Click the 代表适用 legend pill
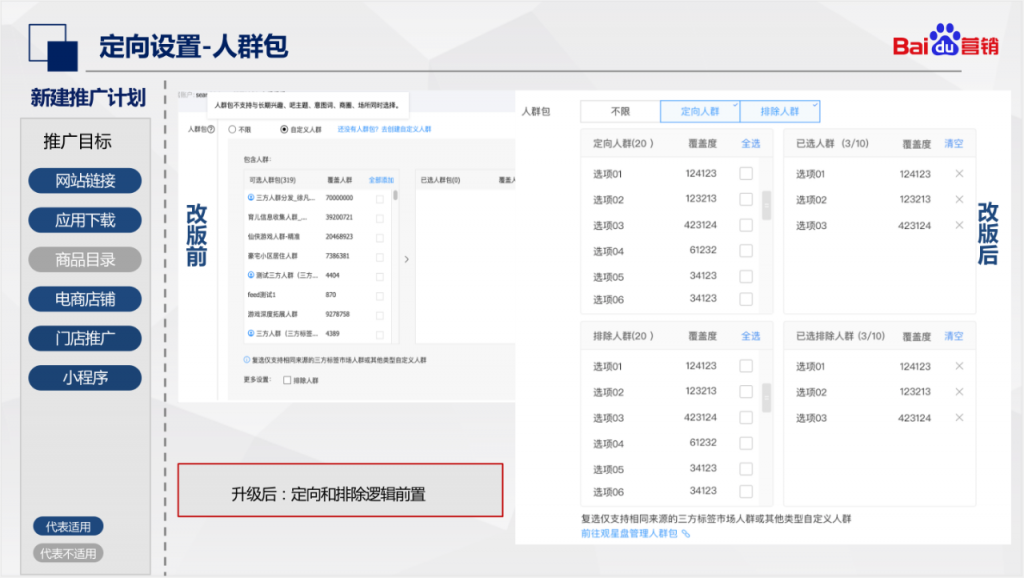1024x578 pixels. click(x=68, y=526)
